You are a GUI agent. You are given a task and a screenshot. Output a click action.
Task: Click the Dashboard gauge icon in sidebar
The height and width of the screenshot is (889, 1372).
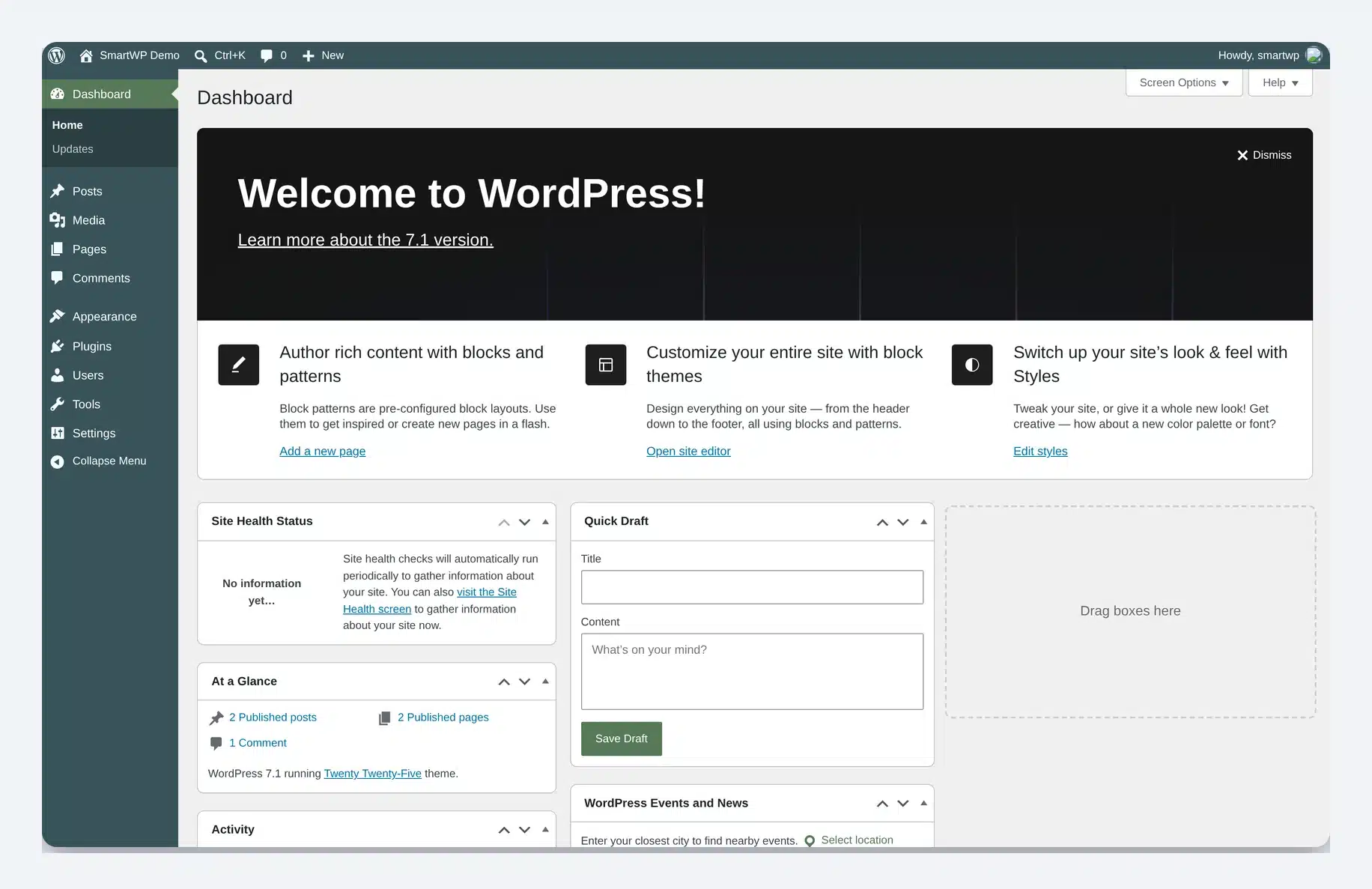coord(58,94)
